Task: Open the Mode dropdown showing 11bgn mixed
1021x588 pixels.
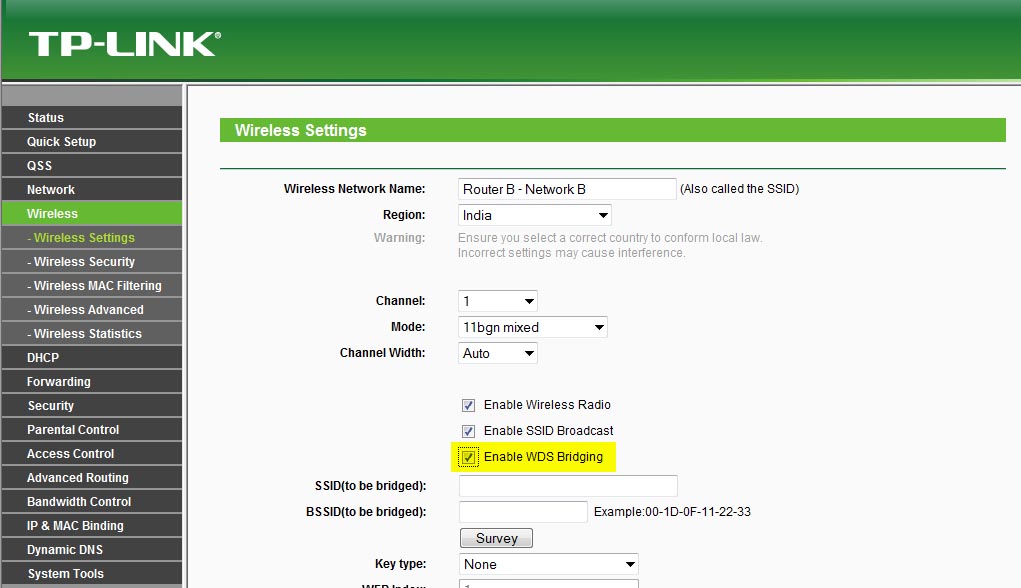Action: [533, 328]
